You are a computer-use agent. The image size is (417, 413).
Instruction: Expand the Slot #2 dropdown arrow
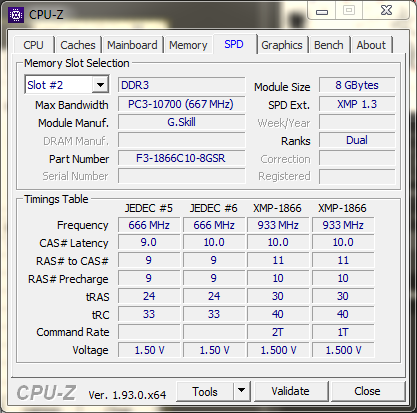[100, 85]
